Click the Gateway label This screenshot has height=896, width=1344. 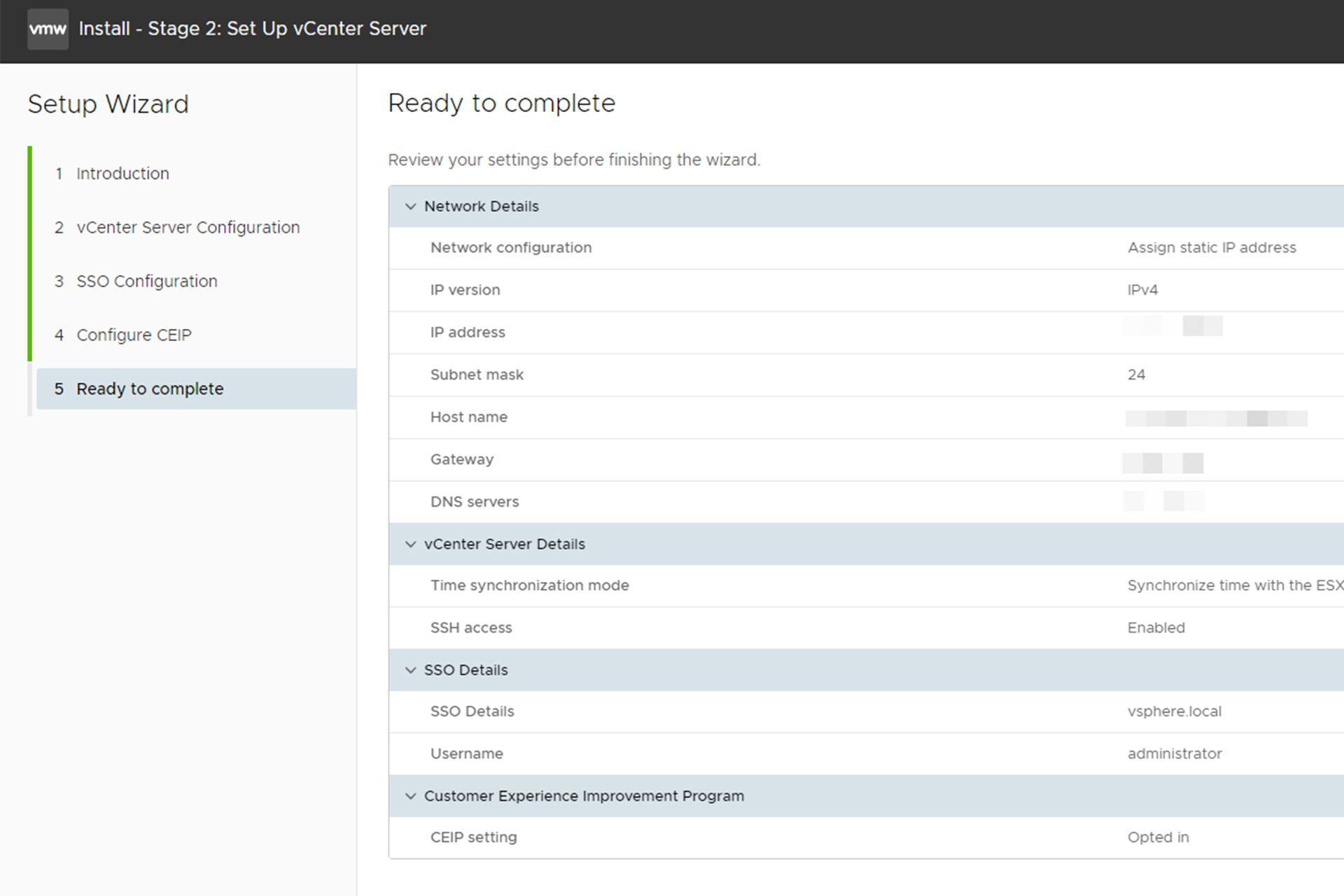[462, 459]
